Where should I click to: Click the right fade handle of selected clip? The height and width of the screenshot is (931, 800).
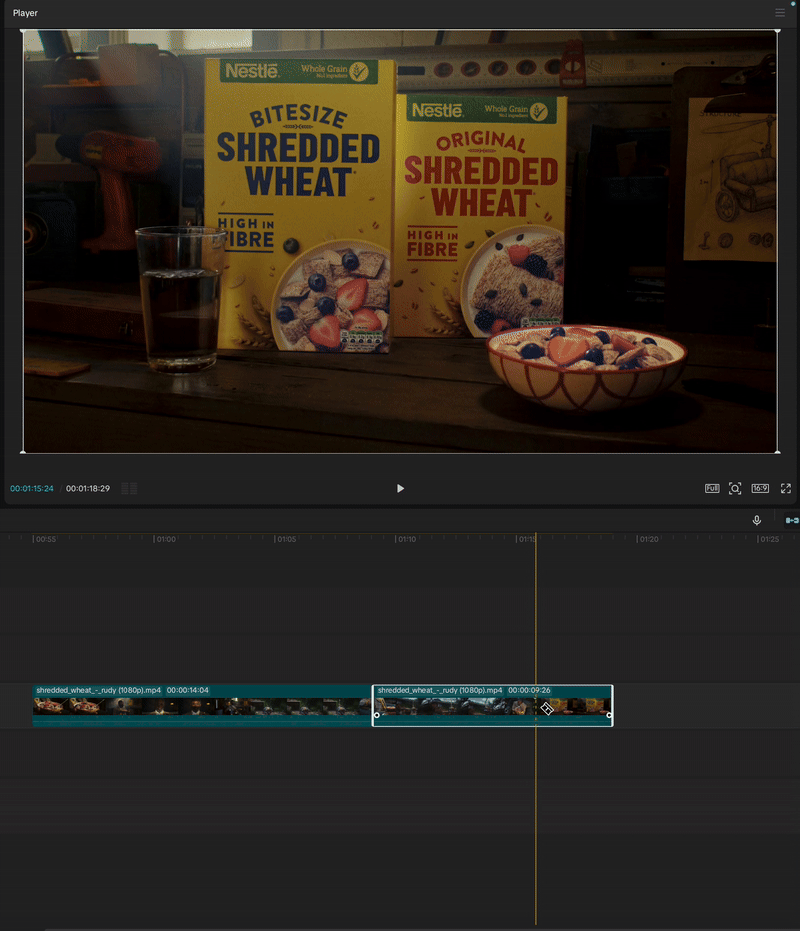609,715
